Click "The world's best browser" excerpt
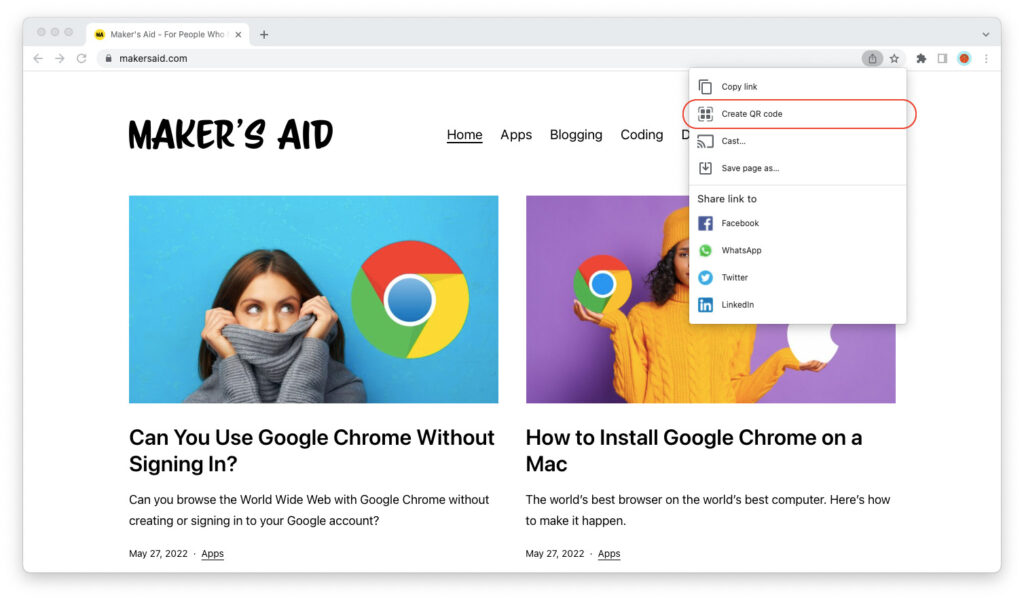The image size is (1024, 601). 708,510
